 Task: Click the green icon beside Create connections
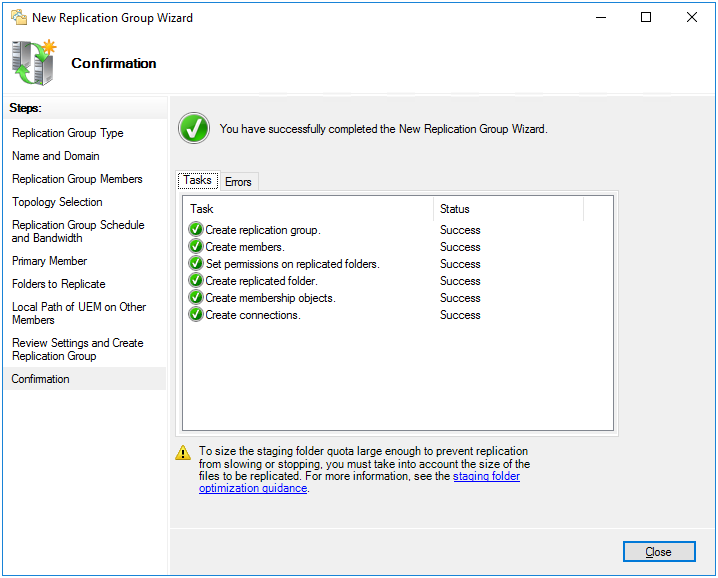196,315
